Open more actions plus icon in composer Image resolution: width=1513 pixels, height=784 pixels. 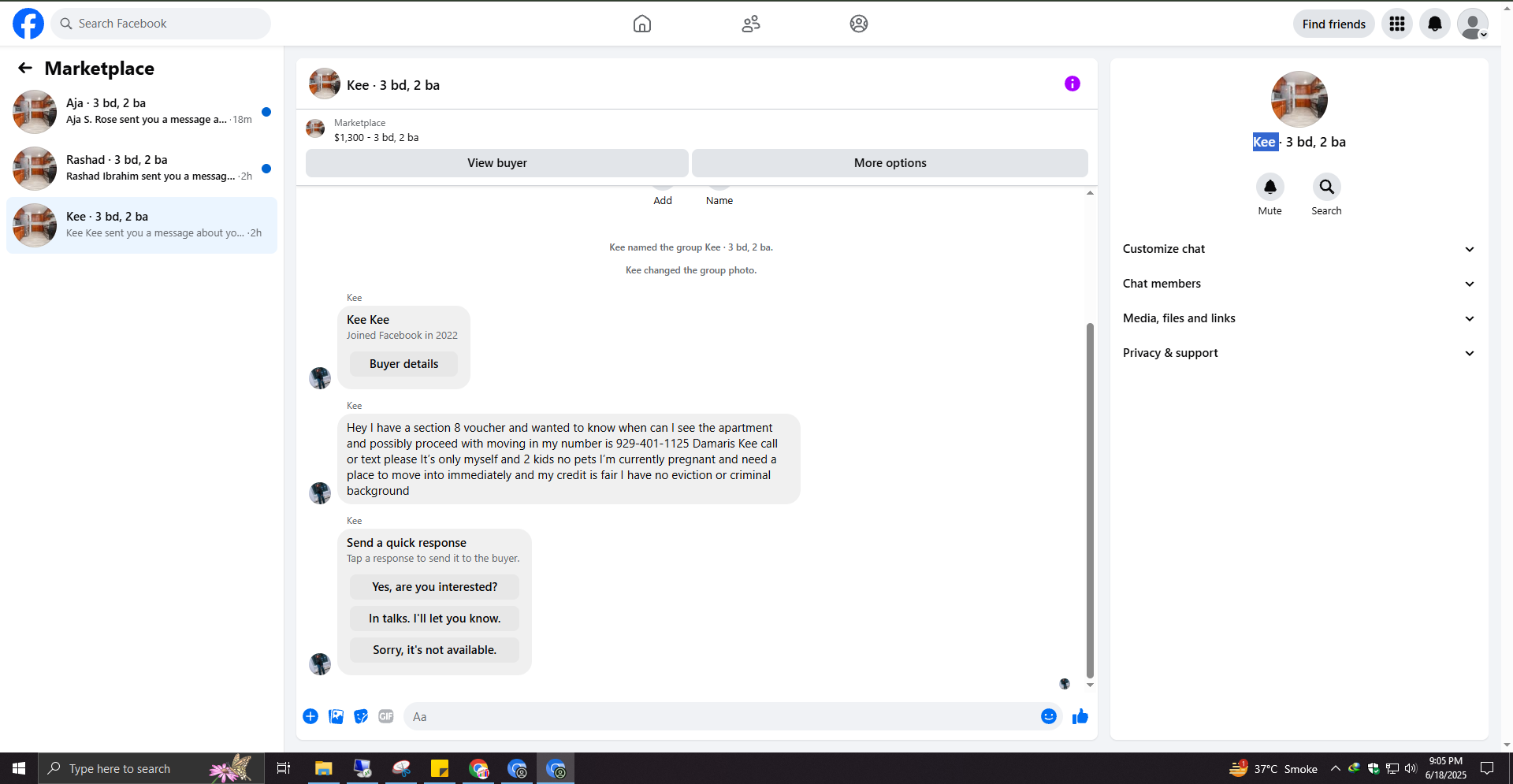click(310, 716)
